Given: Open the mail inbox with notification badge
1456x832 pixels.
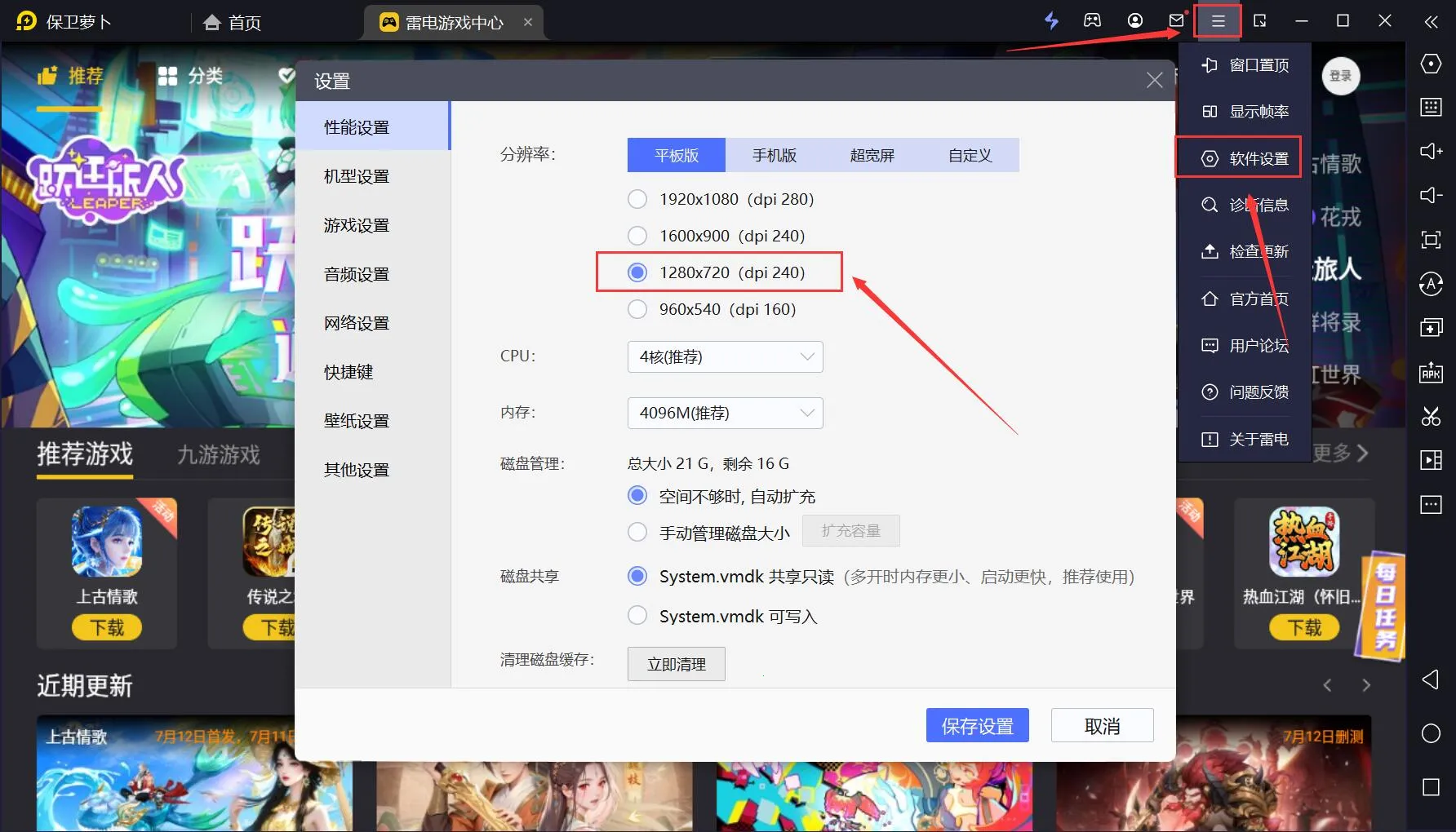Looking at the screenshot, I should point(1175,21).
